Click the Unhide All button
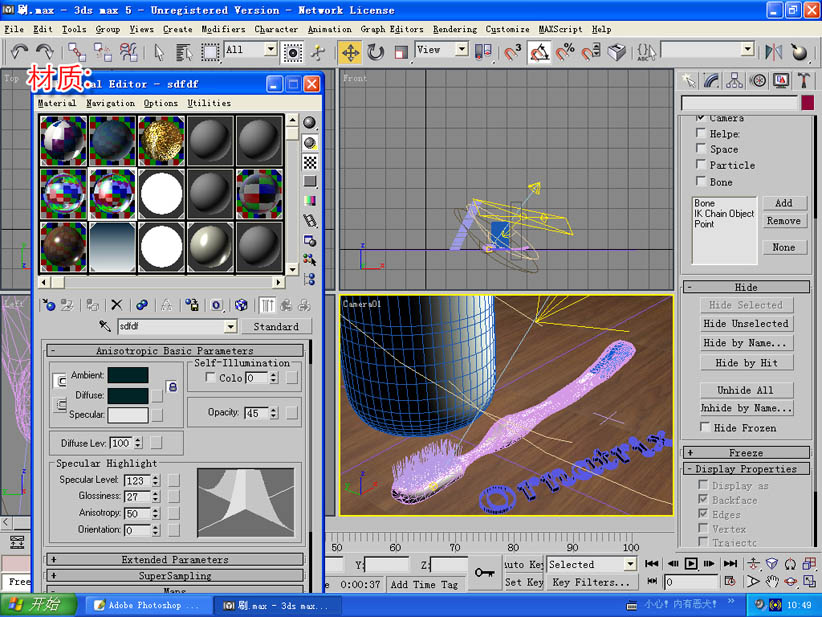Image resolution: width=822 pixels, height=617 pixels. pos(746,390)
